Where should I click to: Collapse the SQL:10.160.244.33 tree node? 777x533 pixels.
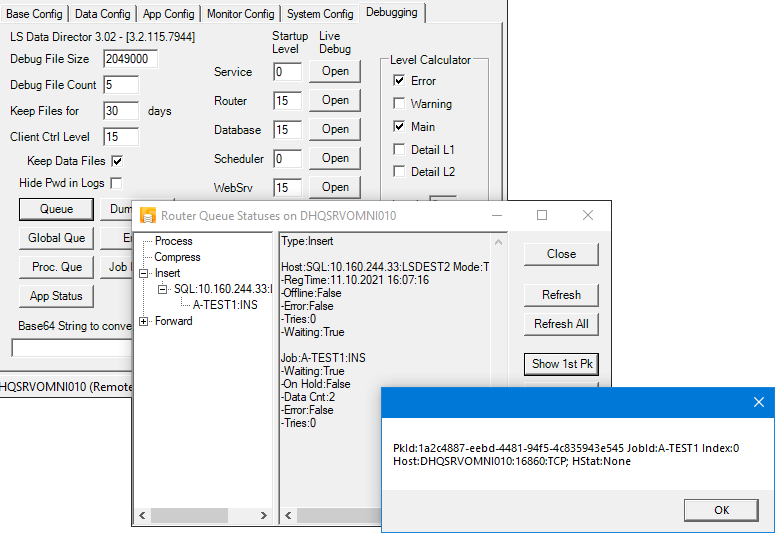pos(163,289)
